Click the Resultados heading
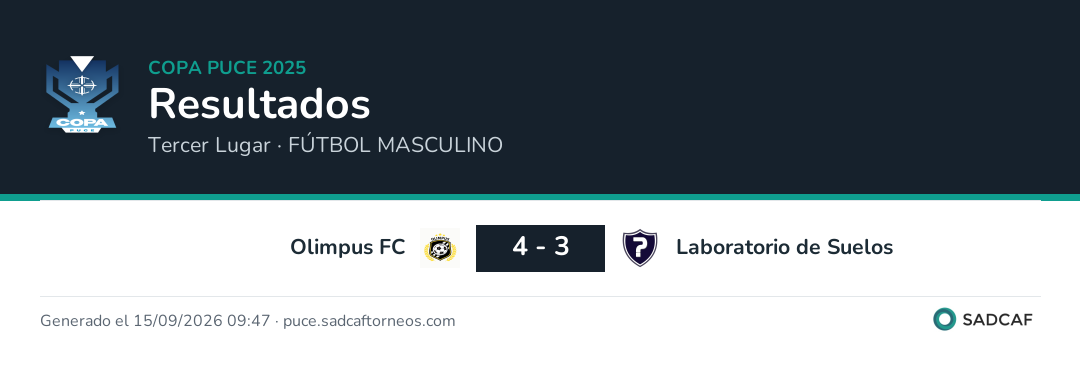 [x=260, y=105]
